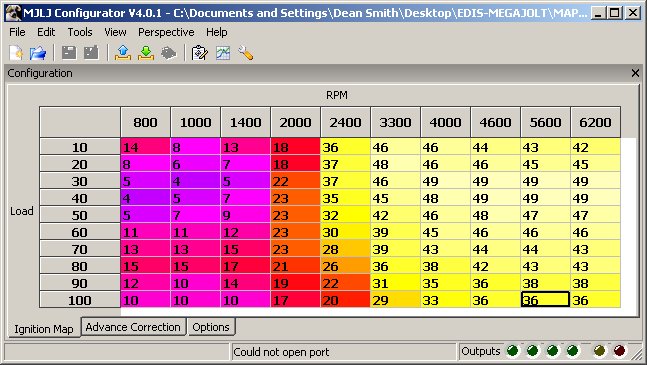Switch to the Options tab
The width and height of the screenshot is (647, 365).
click(211, 327)
